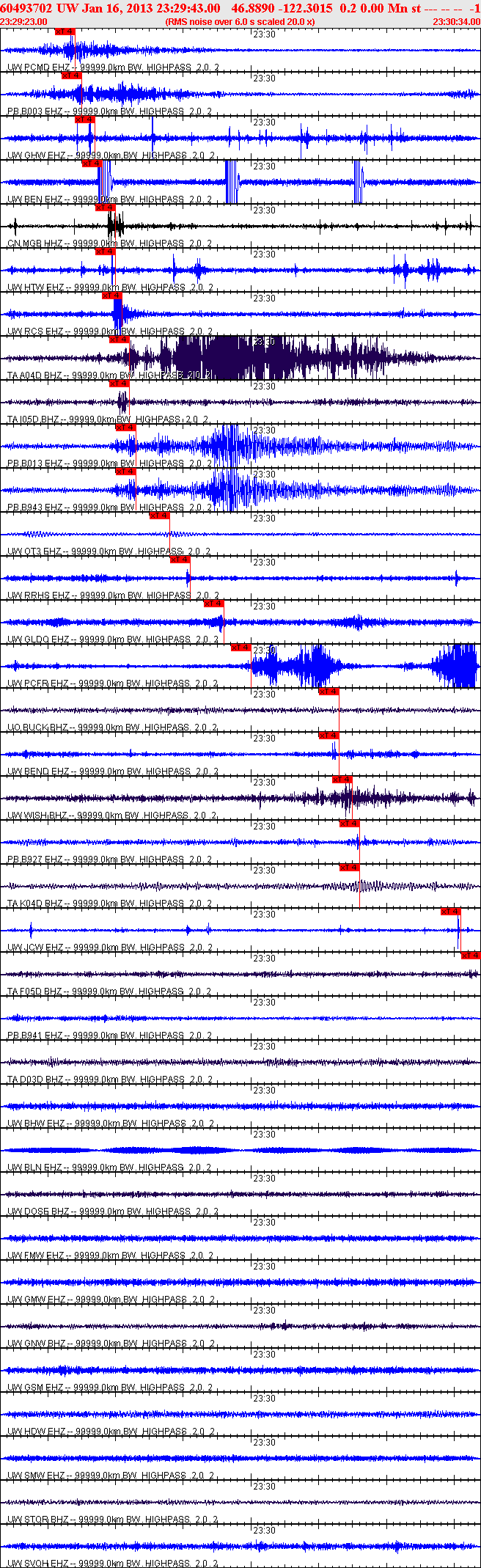The width and height of the screenshot is (481, 1568).
Task: Click the "UW SMW EHZ" station label
Action: 37,1476
